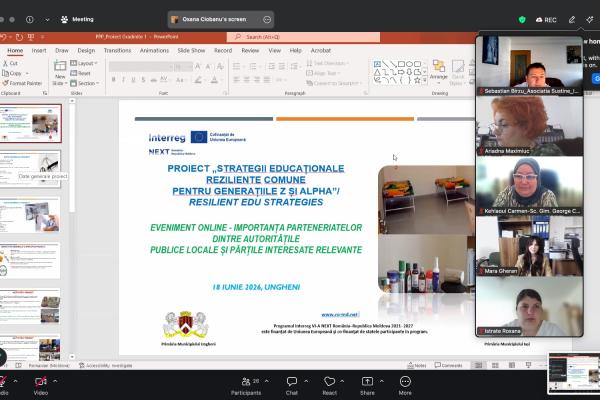Activate the Format Painter
600x400 pixels.
click(x=22, y=83)
